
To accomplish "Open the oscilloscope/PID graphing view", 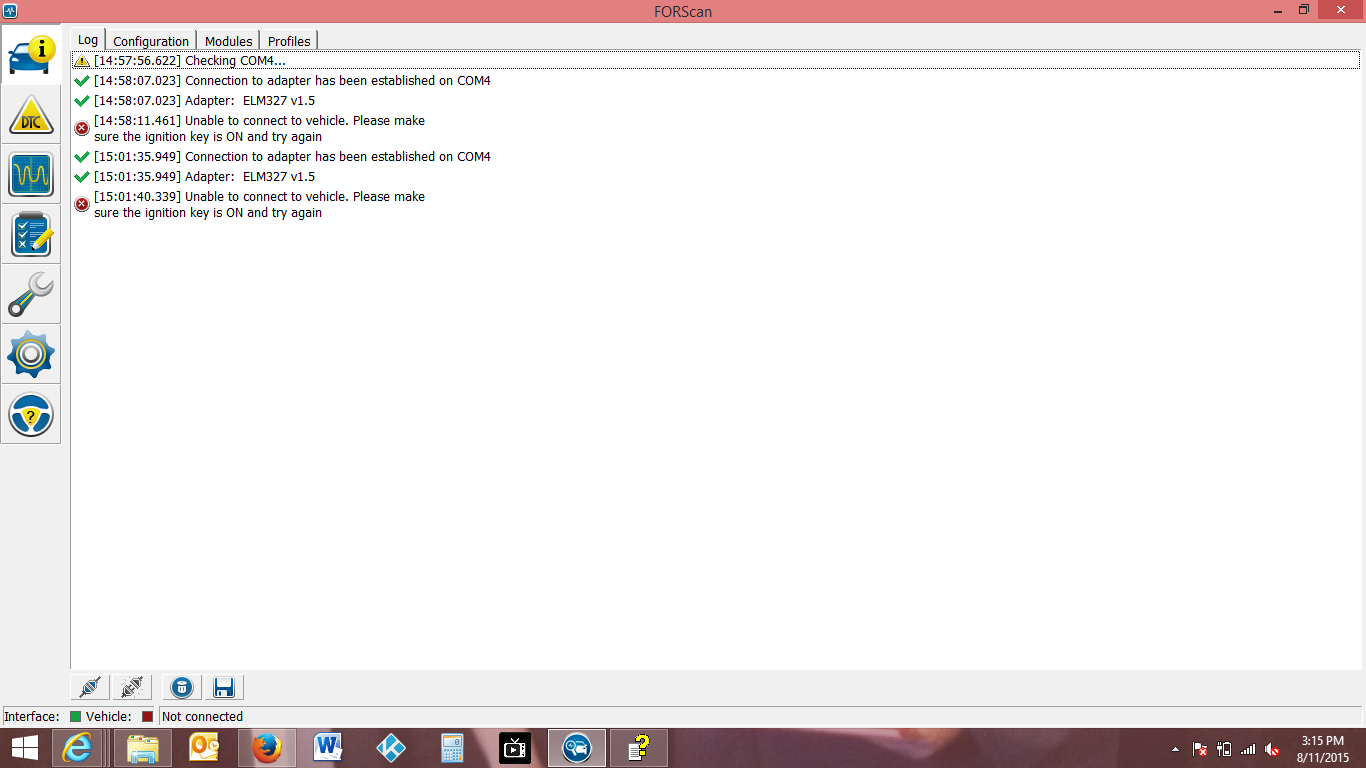I will coord(30,174).
